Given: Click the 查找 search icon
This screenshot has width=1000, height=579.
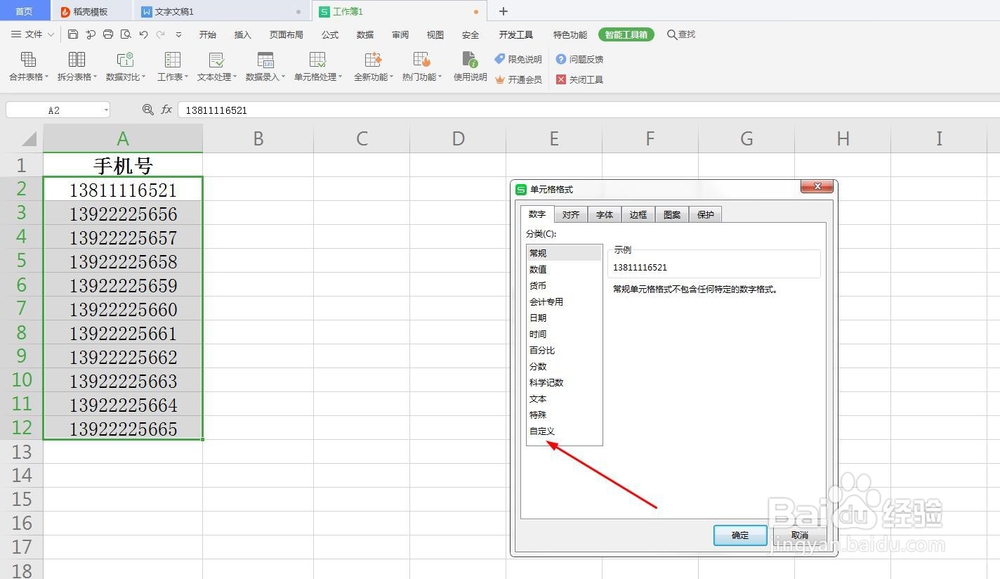Looking at the screenshot, I should click(672, 34).
